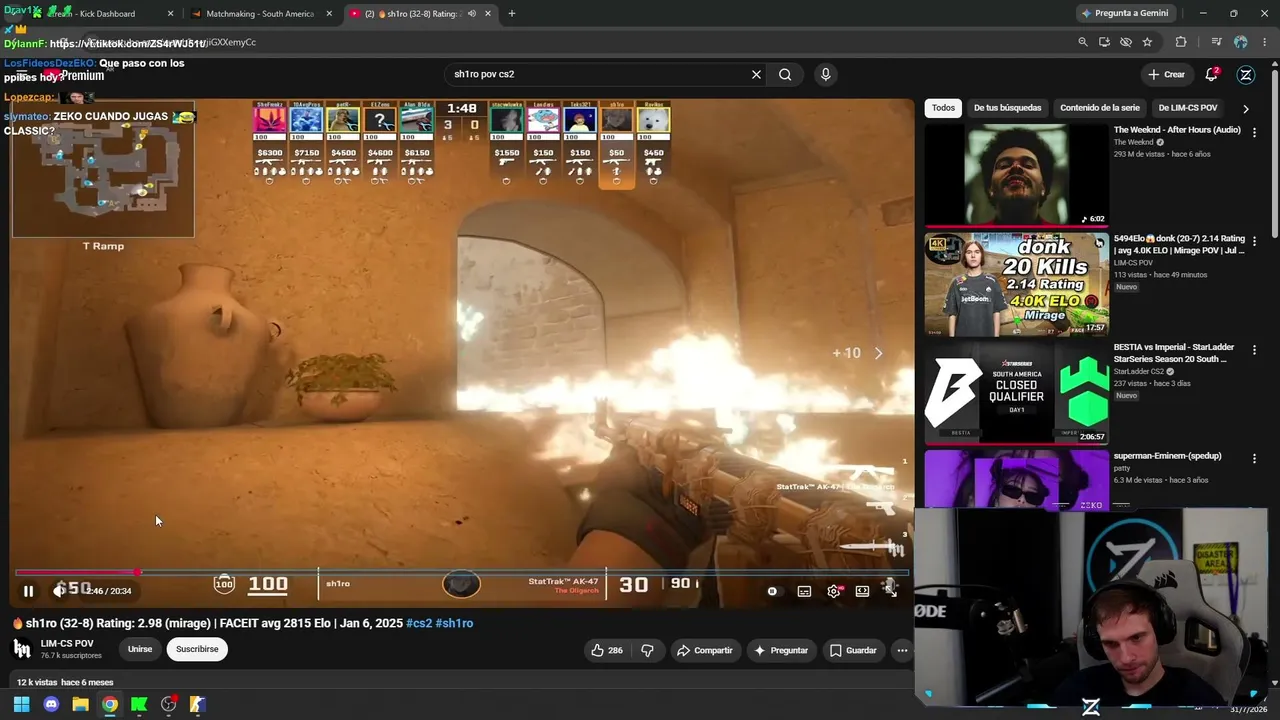Pause the YouTube video

tap(28, 591)
